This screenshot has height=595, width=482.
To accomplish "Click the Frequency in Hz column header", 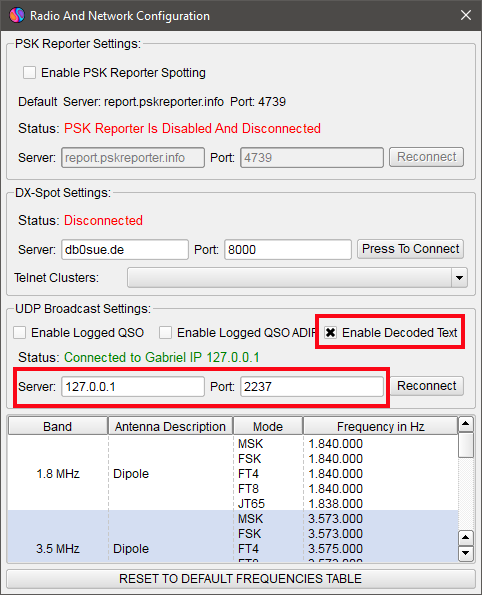I will (381, 427).
